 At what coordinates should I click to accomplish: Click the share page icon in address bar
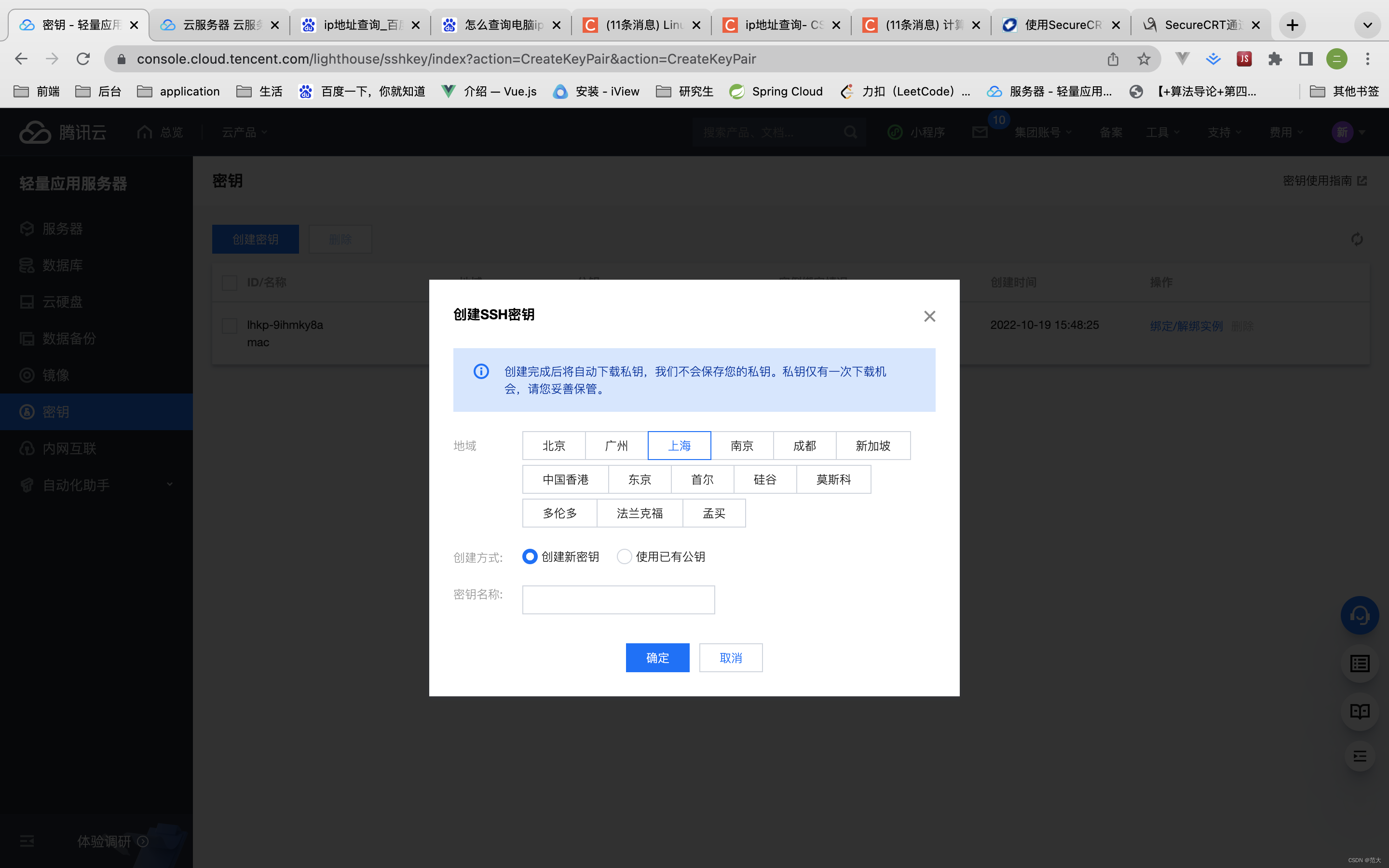pyautogui.click(x=1112, y=58)
